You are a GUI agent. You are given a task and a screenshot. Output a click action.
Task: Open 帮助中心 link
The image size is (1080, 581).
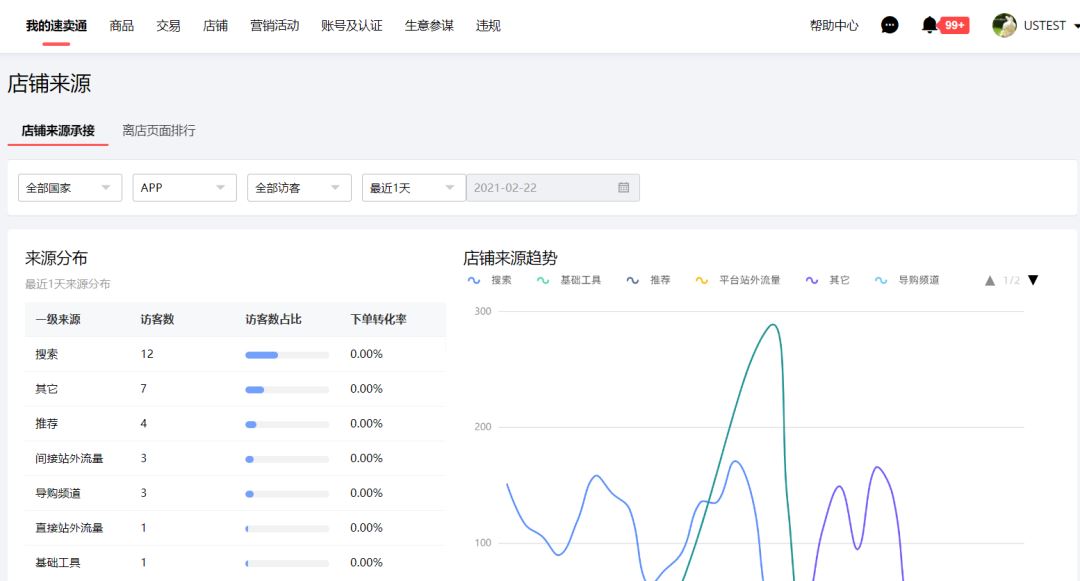tap(834, 25)
